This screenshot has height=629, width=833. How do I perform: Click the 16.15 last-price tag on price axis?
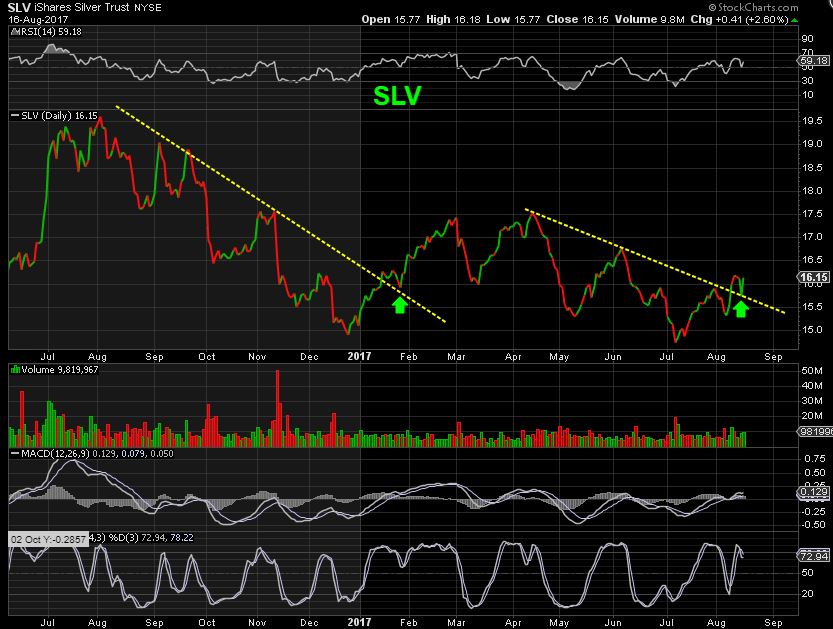814,277
